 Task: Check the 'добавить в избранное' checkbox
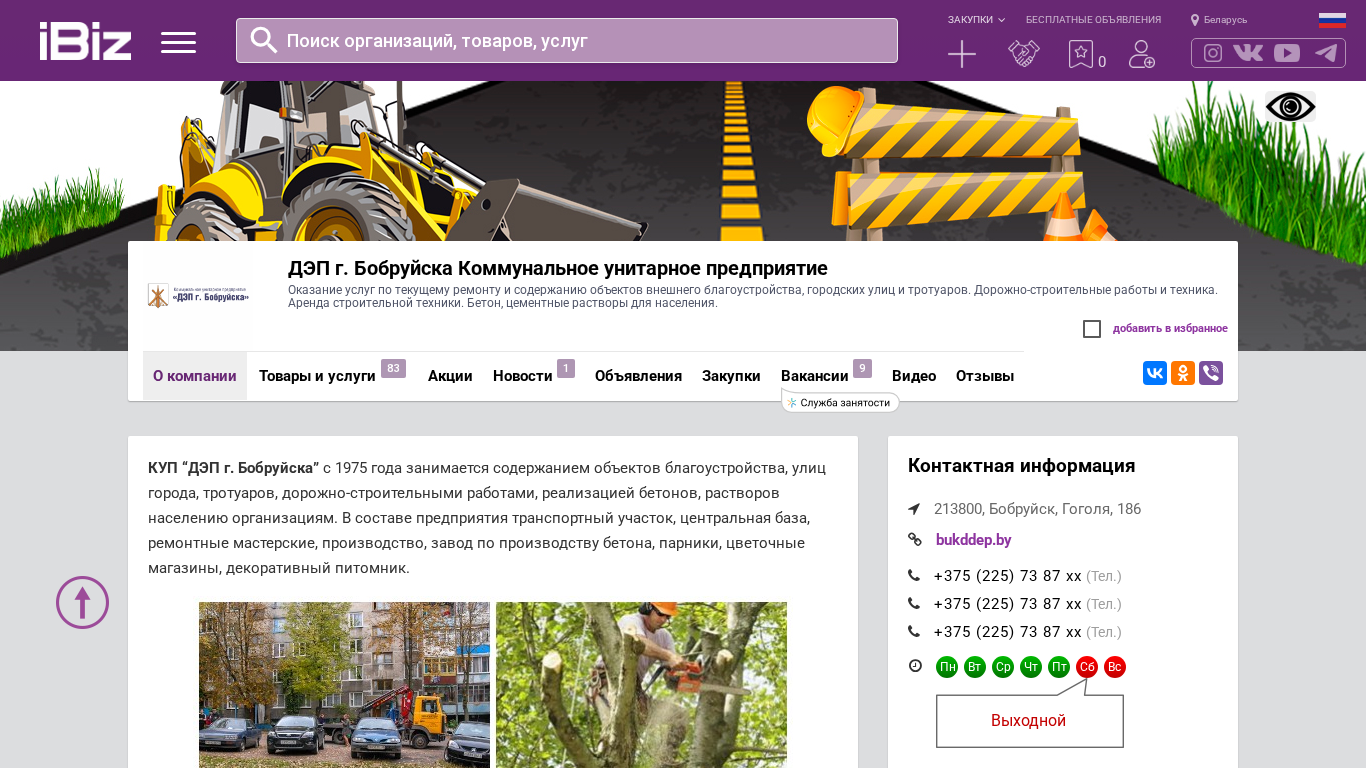(1092, 329)
